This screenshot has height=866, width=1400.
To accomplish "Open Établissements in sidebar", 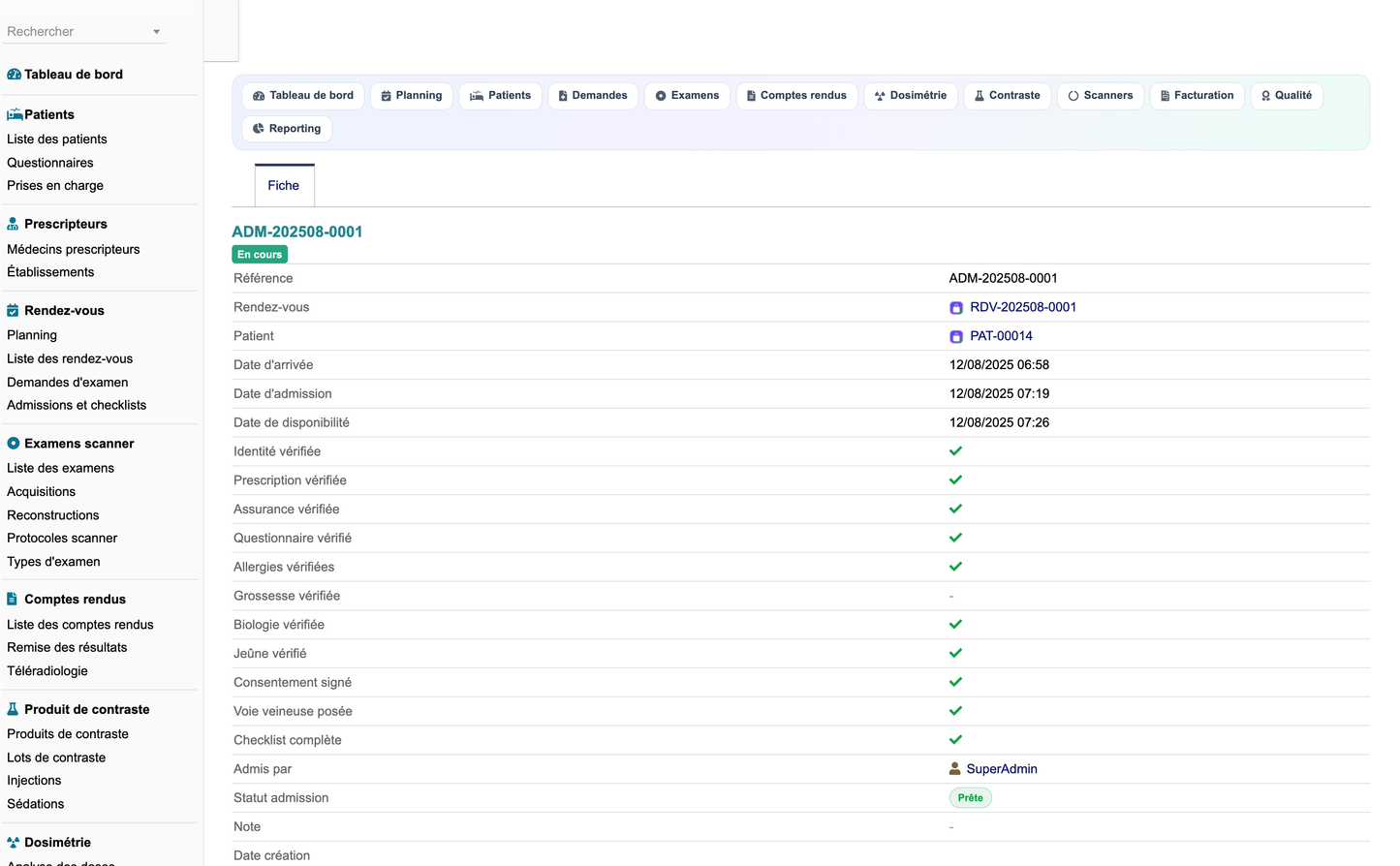I will [x=50, y=272].
